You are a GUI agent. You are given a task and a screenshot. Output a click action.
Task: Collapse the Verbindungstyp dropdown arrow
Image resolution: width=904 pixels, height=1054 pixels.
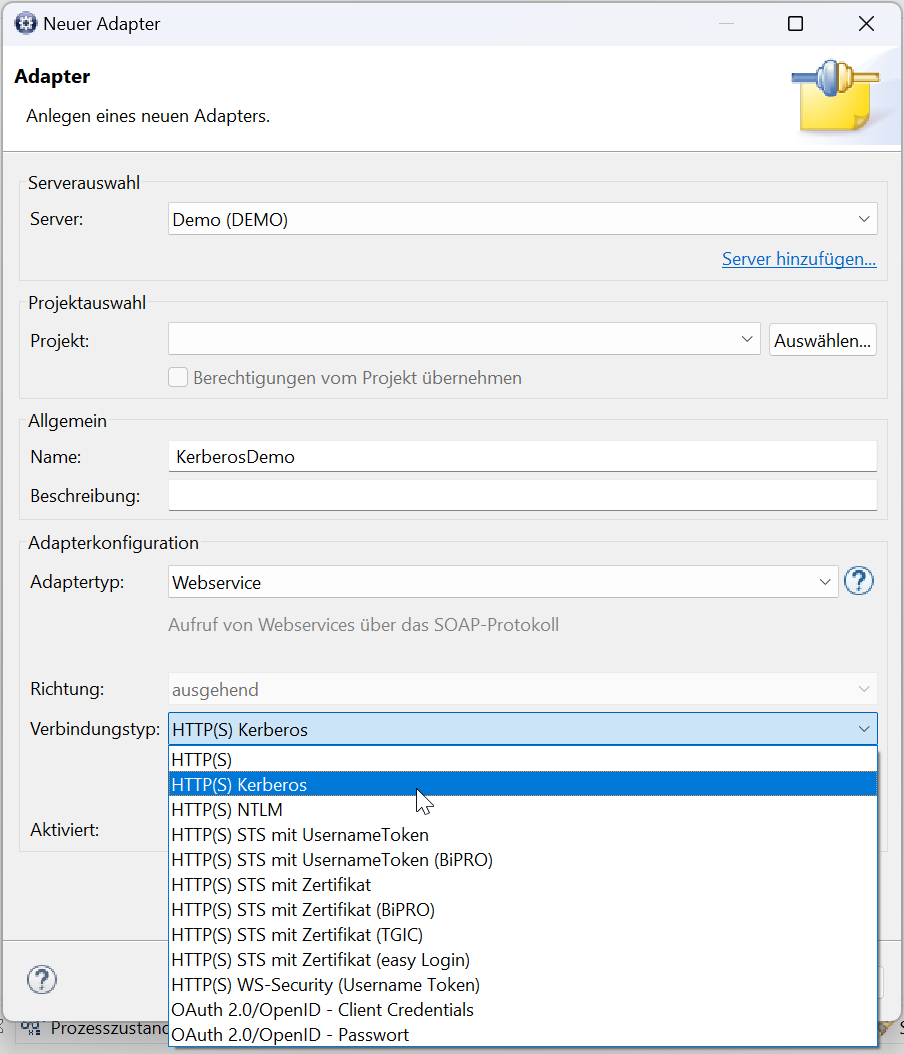[864, 729]
